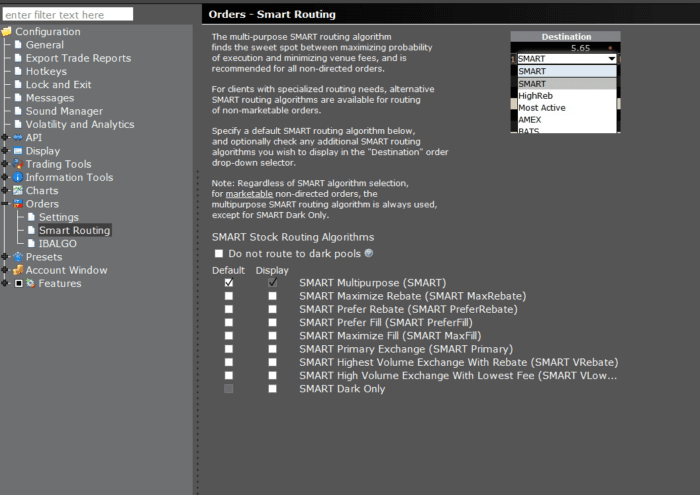
Task: Select Sound Manager in configuration tree
Action: (64, 111)
